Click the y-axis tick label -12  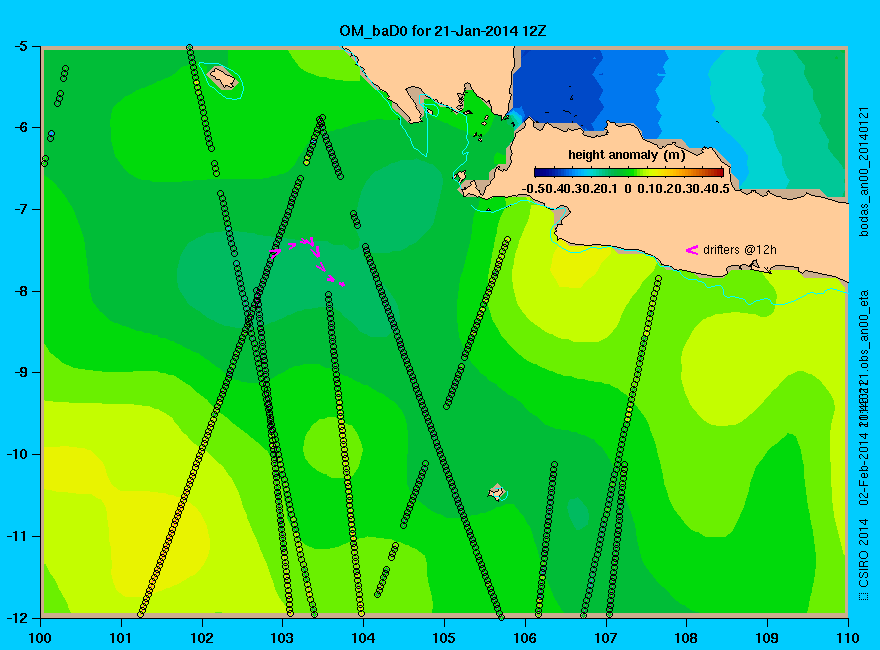(16, 617)
